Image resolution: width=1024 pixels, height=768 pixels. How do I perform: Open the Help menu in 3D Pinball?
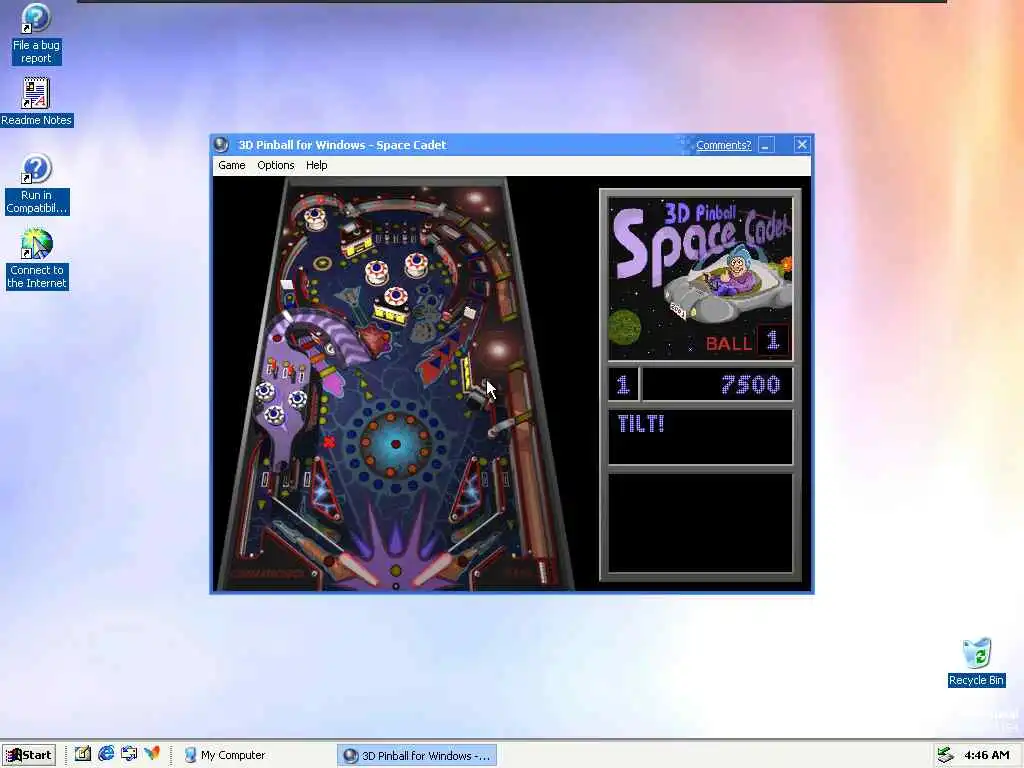point(317,165)
